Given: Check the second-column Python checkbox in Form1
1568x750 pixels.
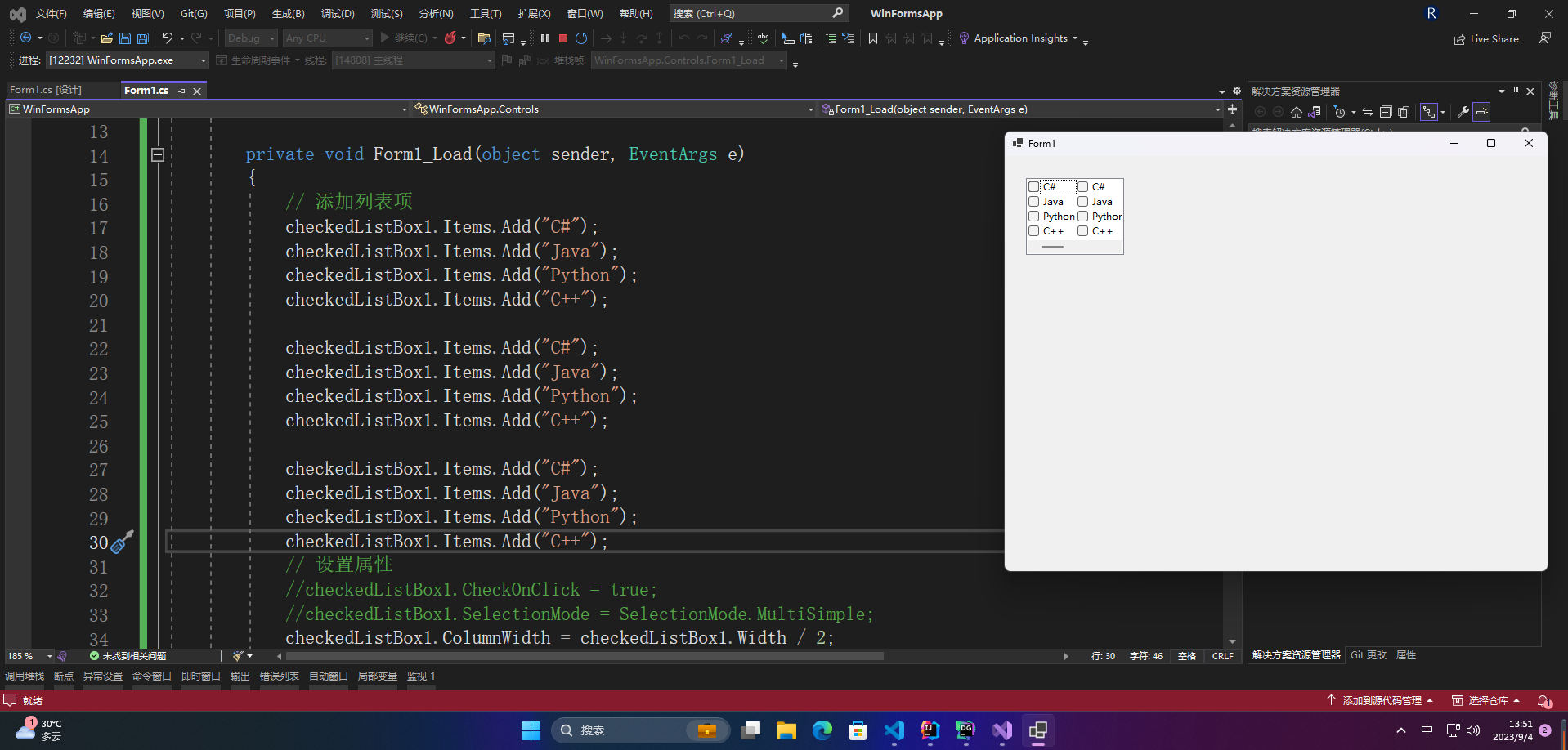Looking at the screenshot, I should 1083,217.
